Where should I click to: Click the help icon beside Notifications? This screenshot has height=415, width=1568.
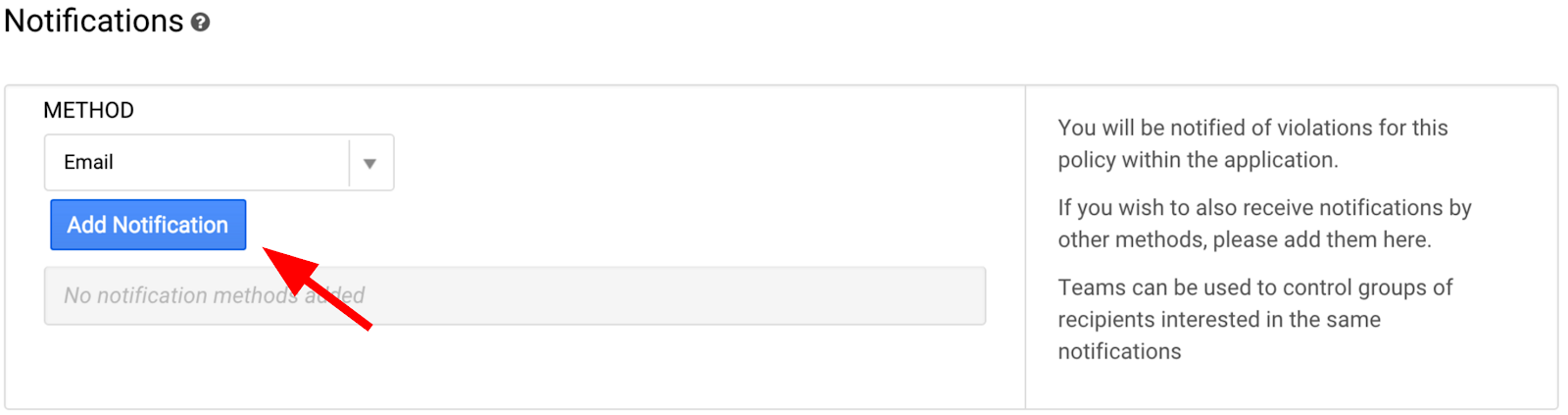(x=200, y=23)
